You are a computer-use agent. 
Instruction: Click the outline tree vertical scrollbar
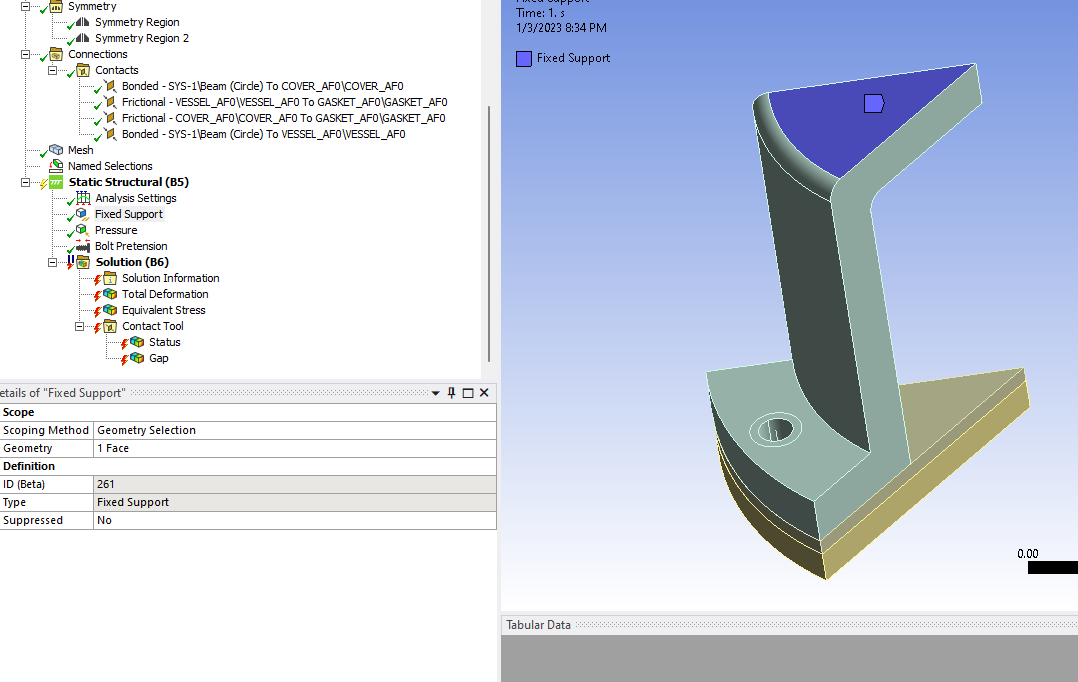click(489, 234)
